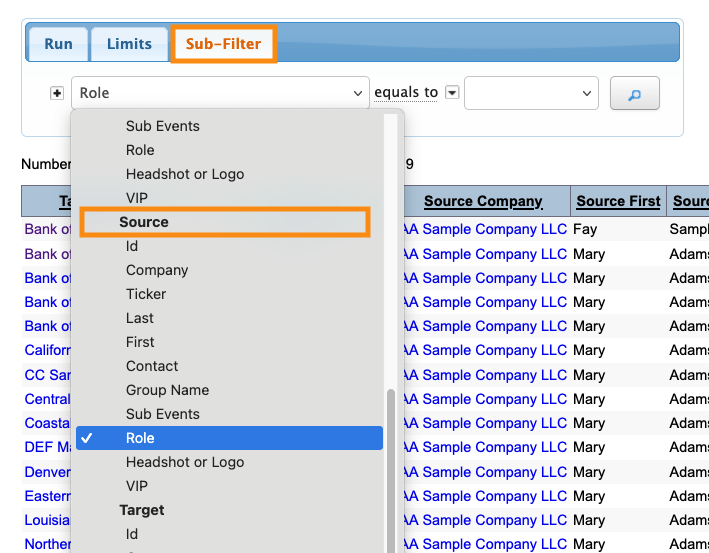Choose the Contact option
The height and width of the screenshot is (553, 709).
point(152,366)
